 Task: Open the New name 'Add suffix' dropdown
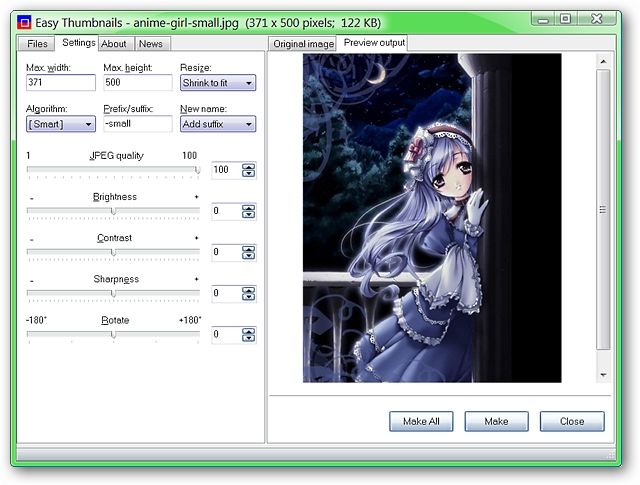[x=218, y=124]
